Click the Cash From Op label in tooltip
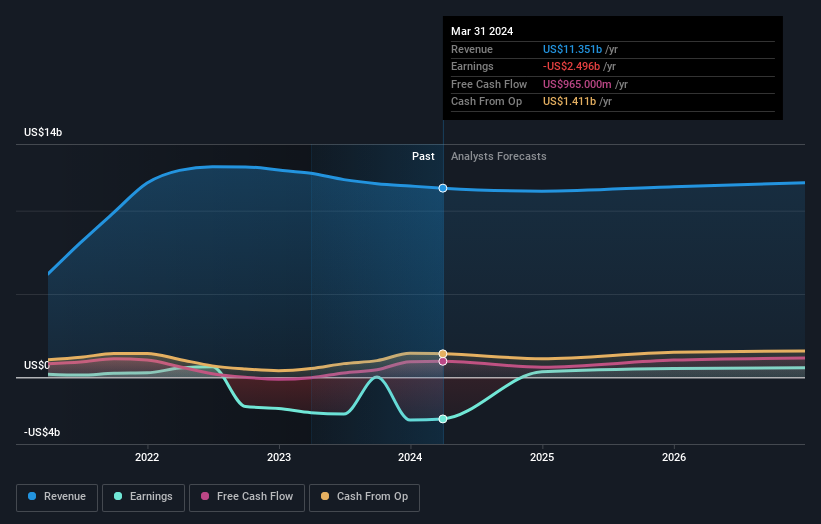This screenshot has width=821, height=524. [486, 102]
